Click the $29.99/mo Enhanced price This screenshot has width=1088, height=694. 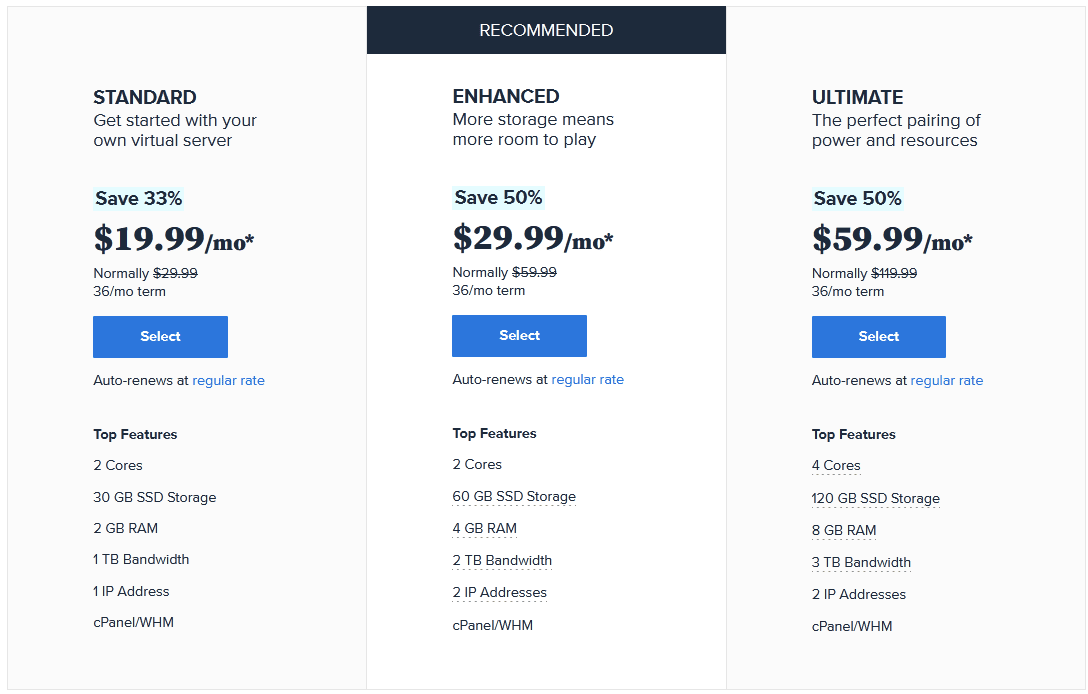pyautogui.click(x=532, y=239)
